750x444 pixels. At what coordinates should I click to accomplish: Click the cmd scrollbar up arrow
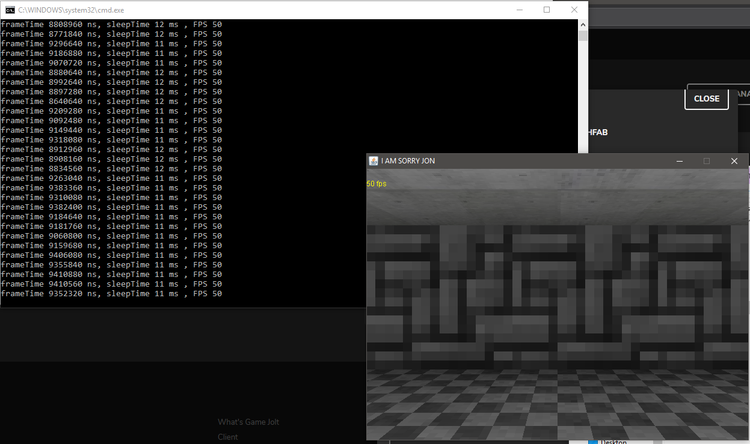583,24
